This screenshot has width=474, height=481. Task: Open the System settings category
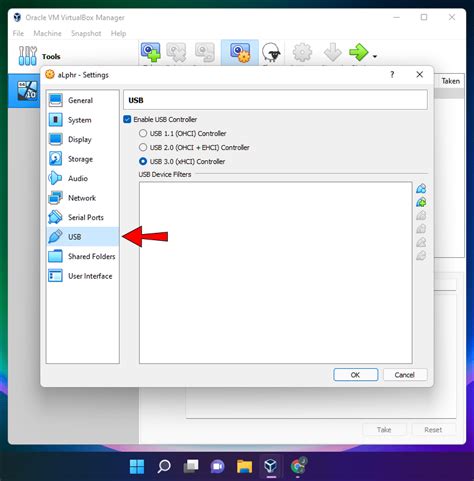(82, 120)
